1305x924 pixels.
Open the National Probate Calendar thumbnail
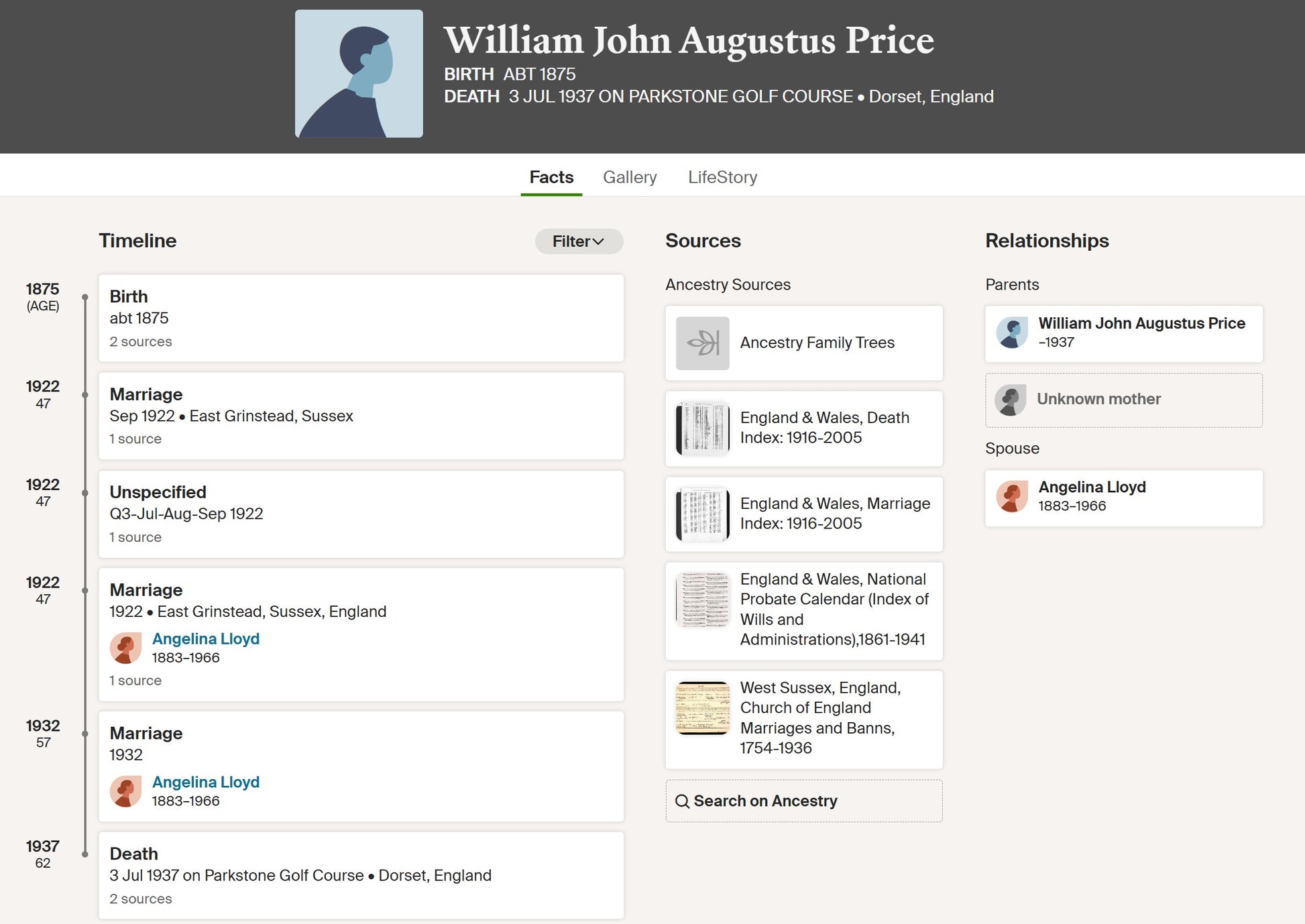702,599
